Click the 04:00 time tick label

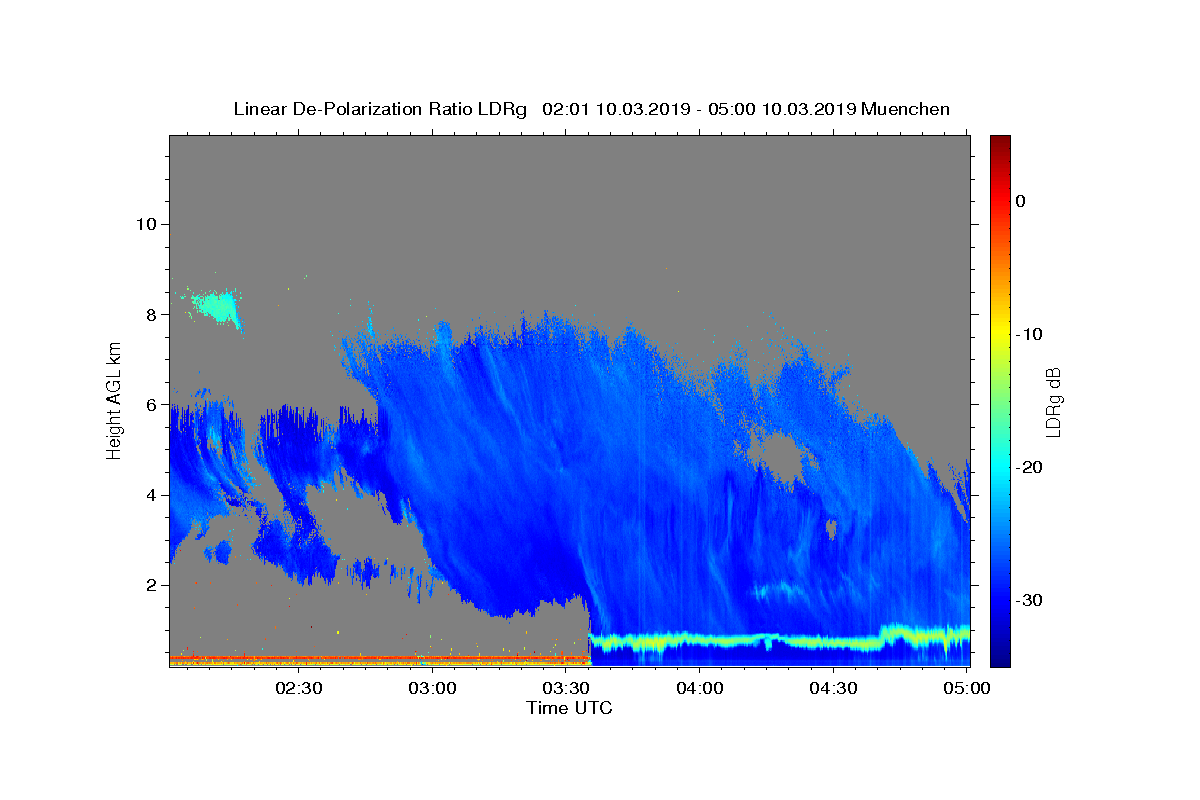point(700,688)
